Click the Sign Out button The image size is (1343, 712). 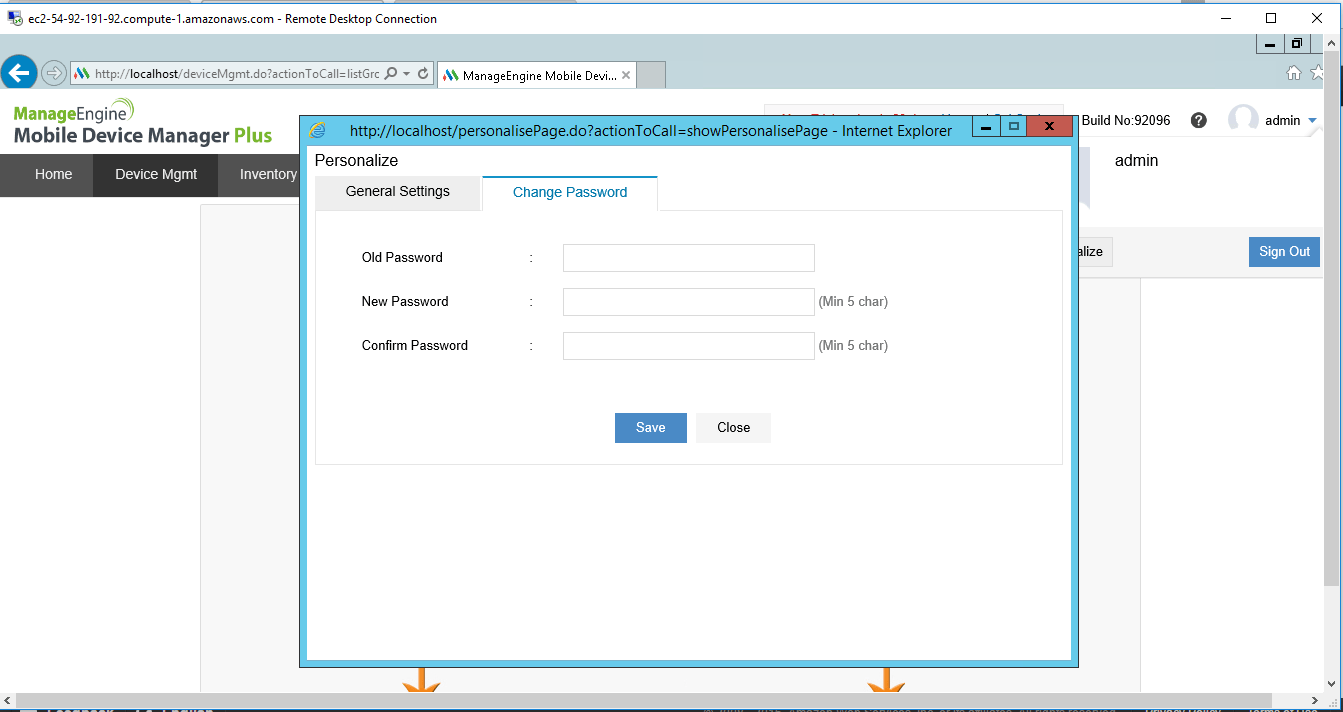[1283, 251]
